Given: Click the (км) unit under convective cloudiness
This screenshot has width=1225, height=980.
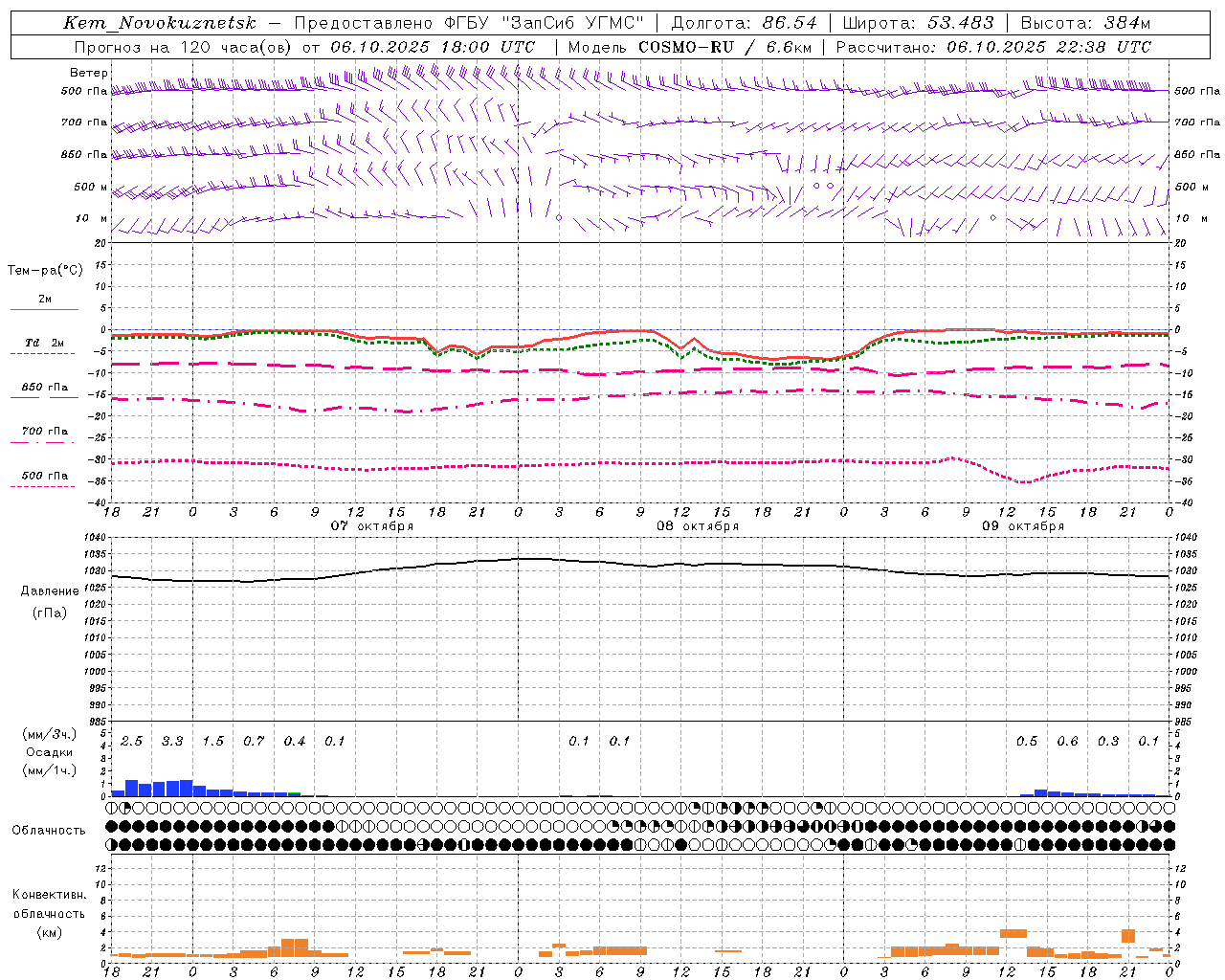Looking at the screenshot, I should click(50, 932).
